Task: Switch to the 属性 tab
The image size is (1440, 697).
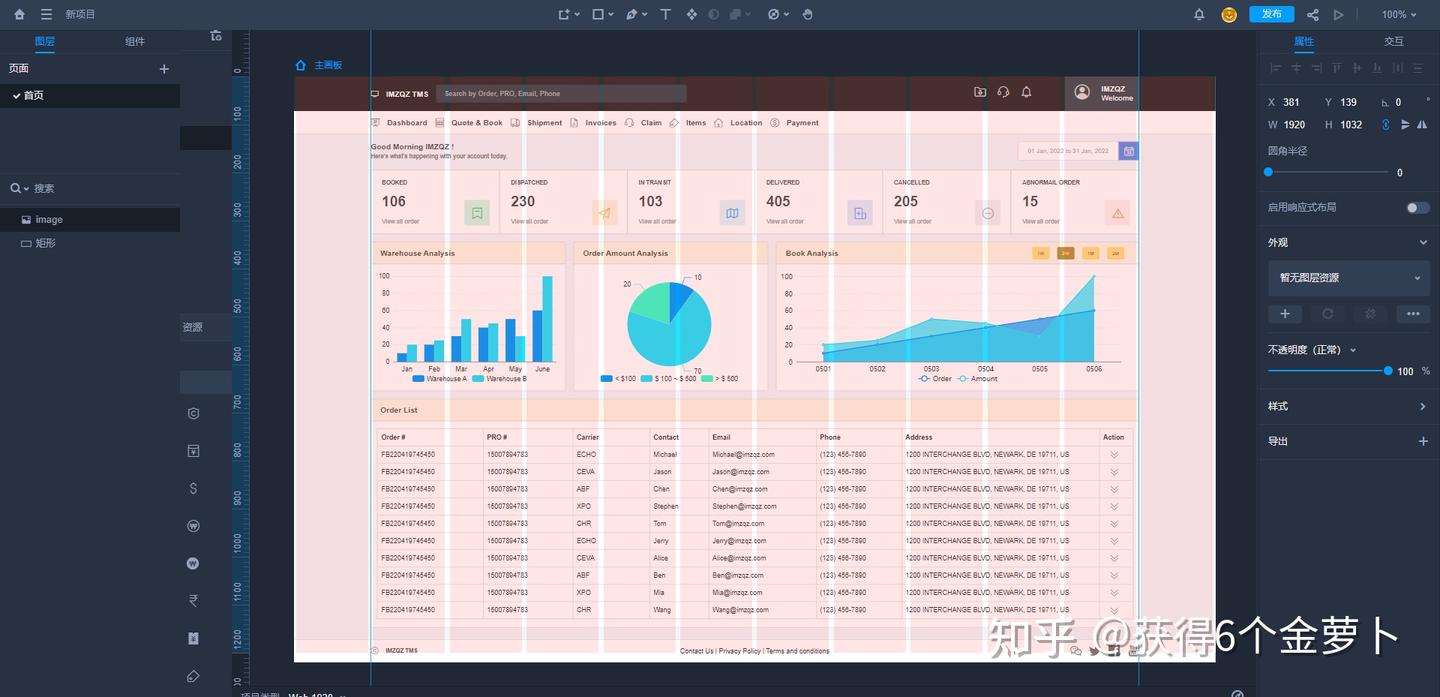Action: [1304, 41]
